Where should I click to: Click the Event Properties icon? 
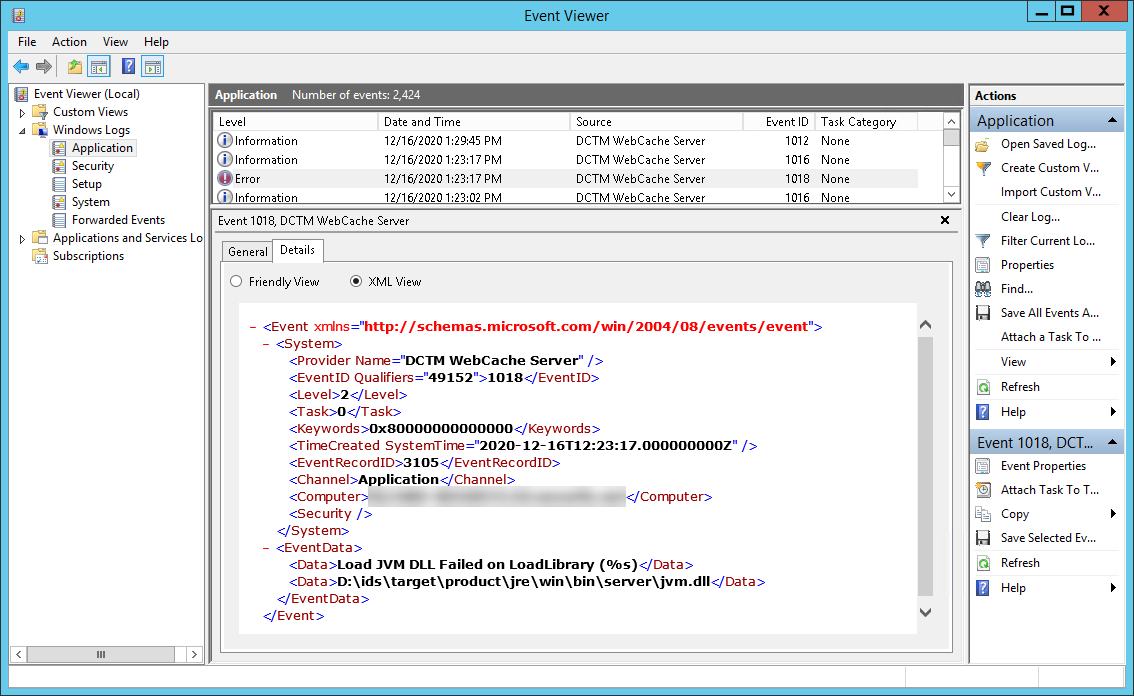click(x=983, y=466)
